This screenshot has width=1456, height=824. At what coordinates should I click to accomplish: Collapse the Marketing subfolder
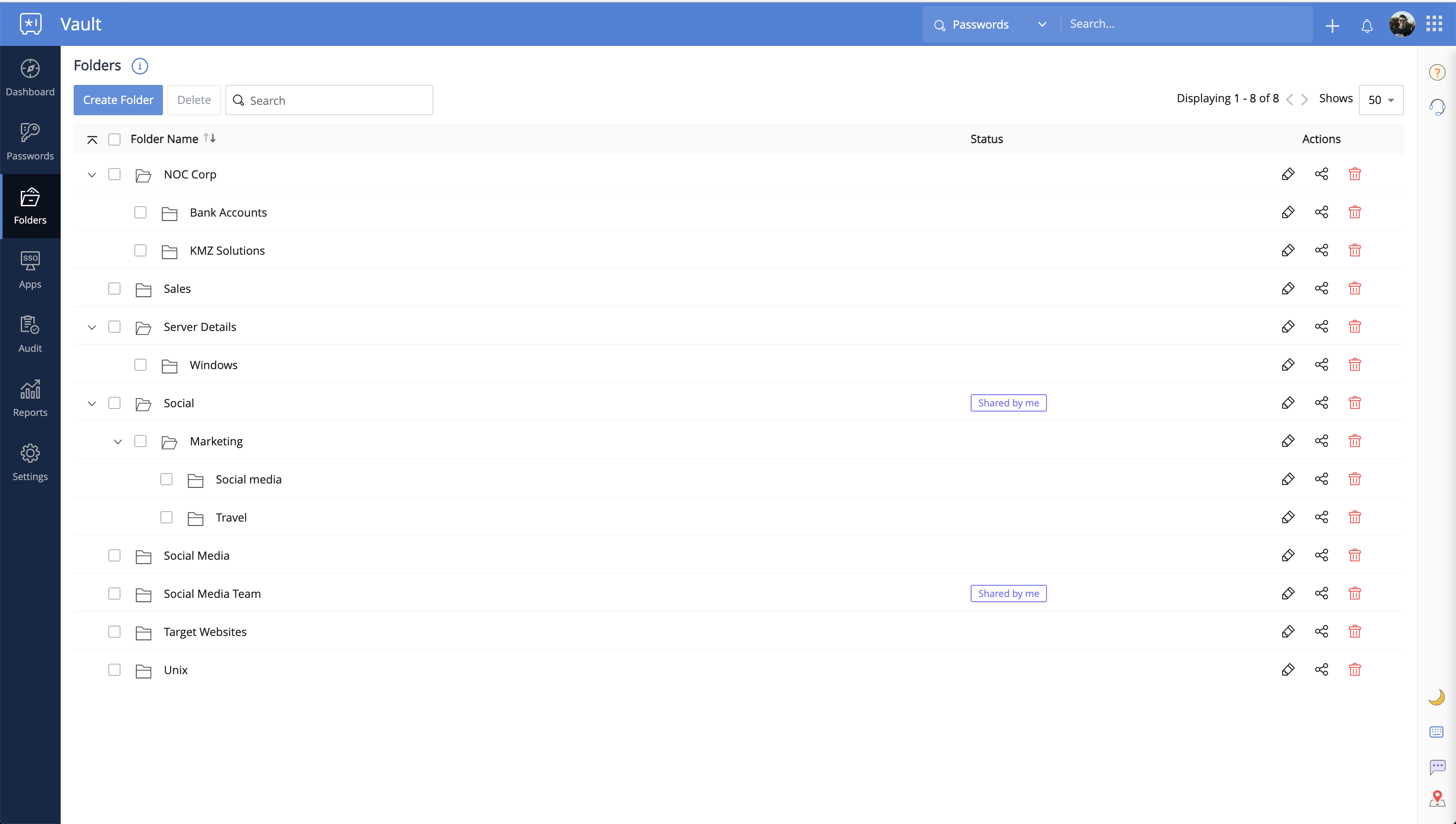click(x=118, y=441)
